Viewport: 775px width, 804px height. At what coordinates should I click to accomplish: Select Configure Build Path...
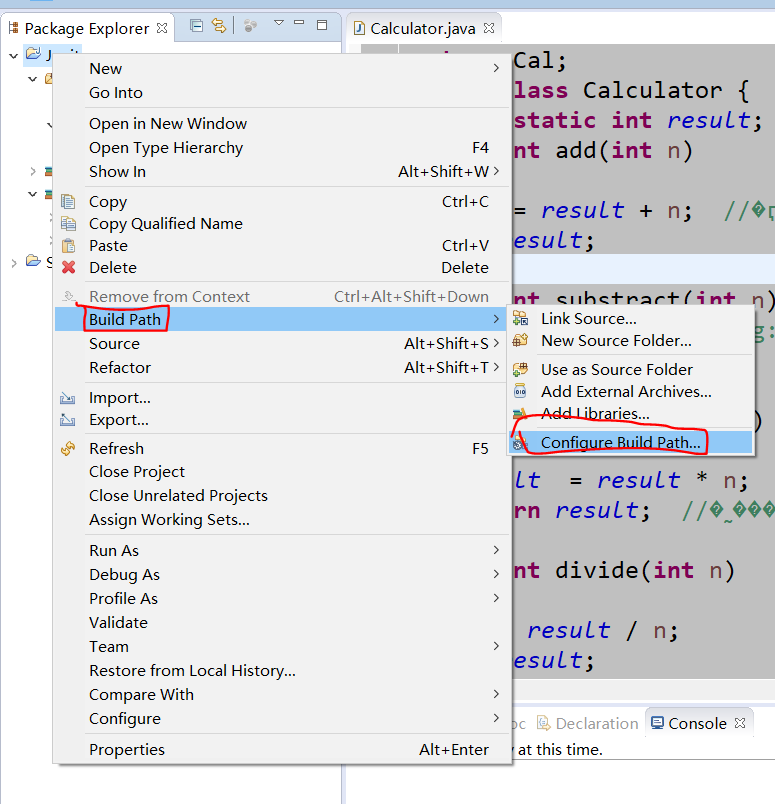point(631,442)
